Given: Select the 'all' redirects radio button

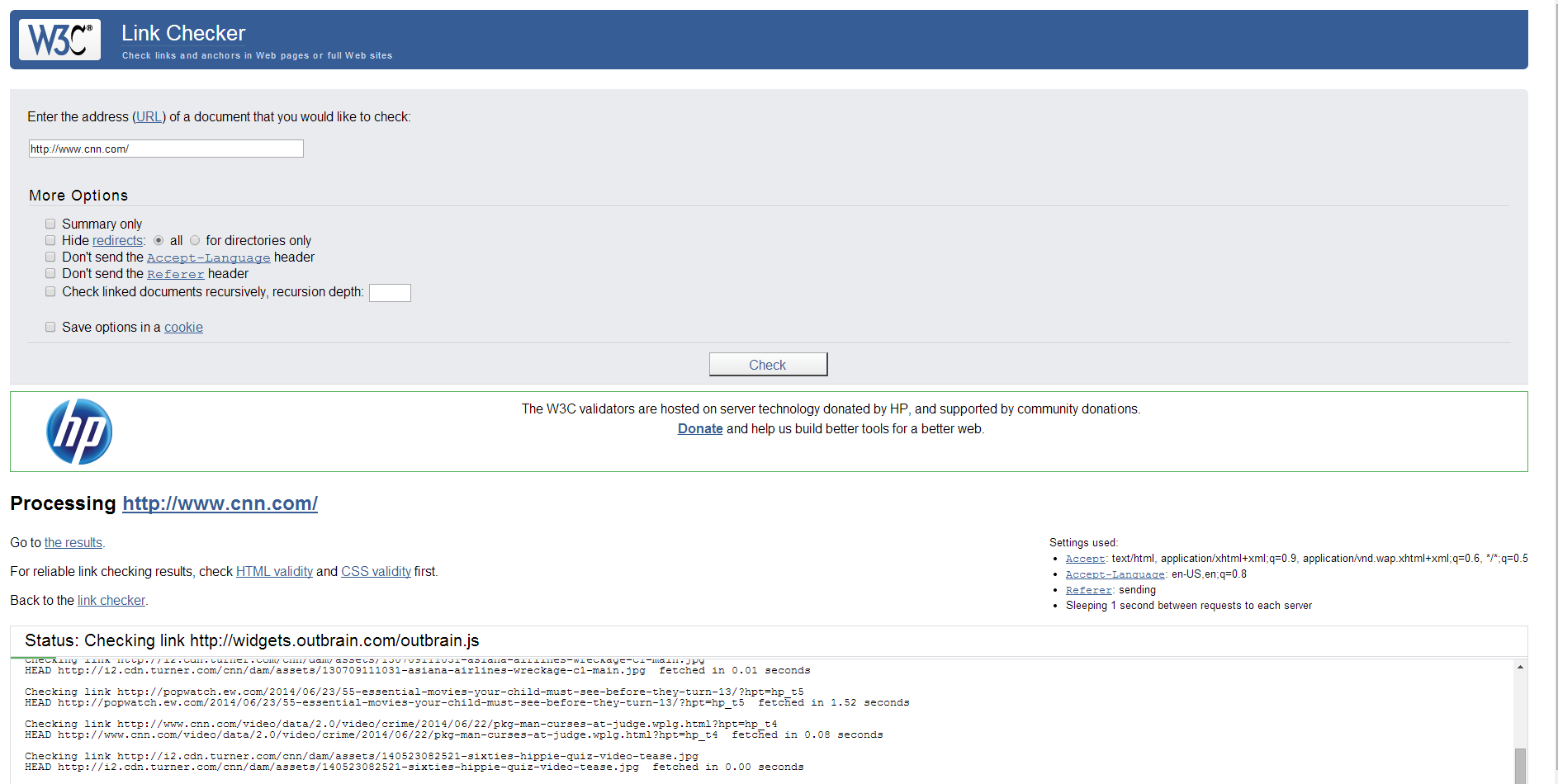Looking at the screenshot, I should 159,240.
